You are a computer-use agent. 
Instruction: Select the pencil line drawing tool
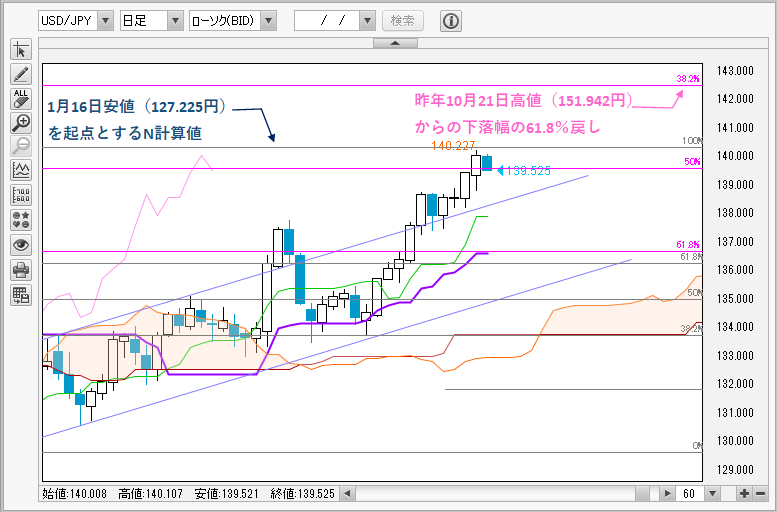[21, 74]
